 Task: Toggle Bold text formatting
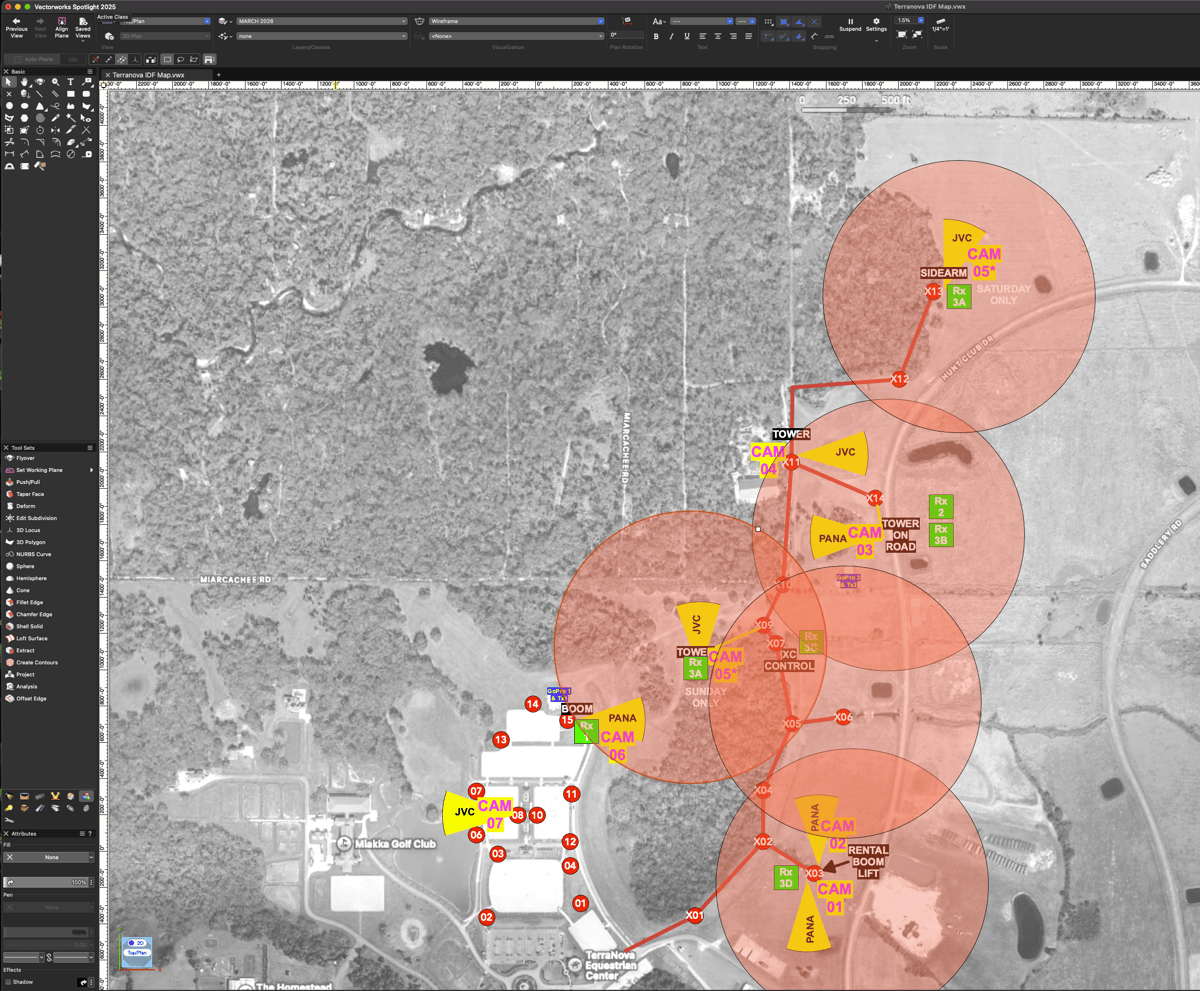(x=656, y=36)
